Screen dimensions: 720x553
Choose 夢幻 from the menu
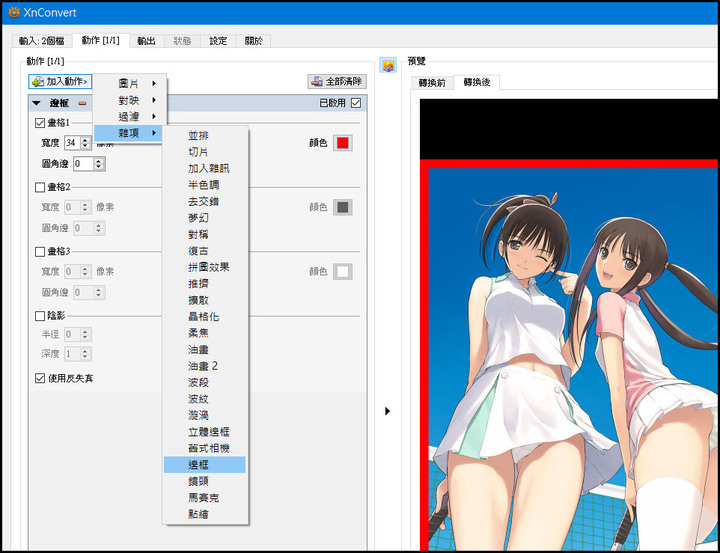click(205, 218)
